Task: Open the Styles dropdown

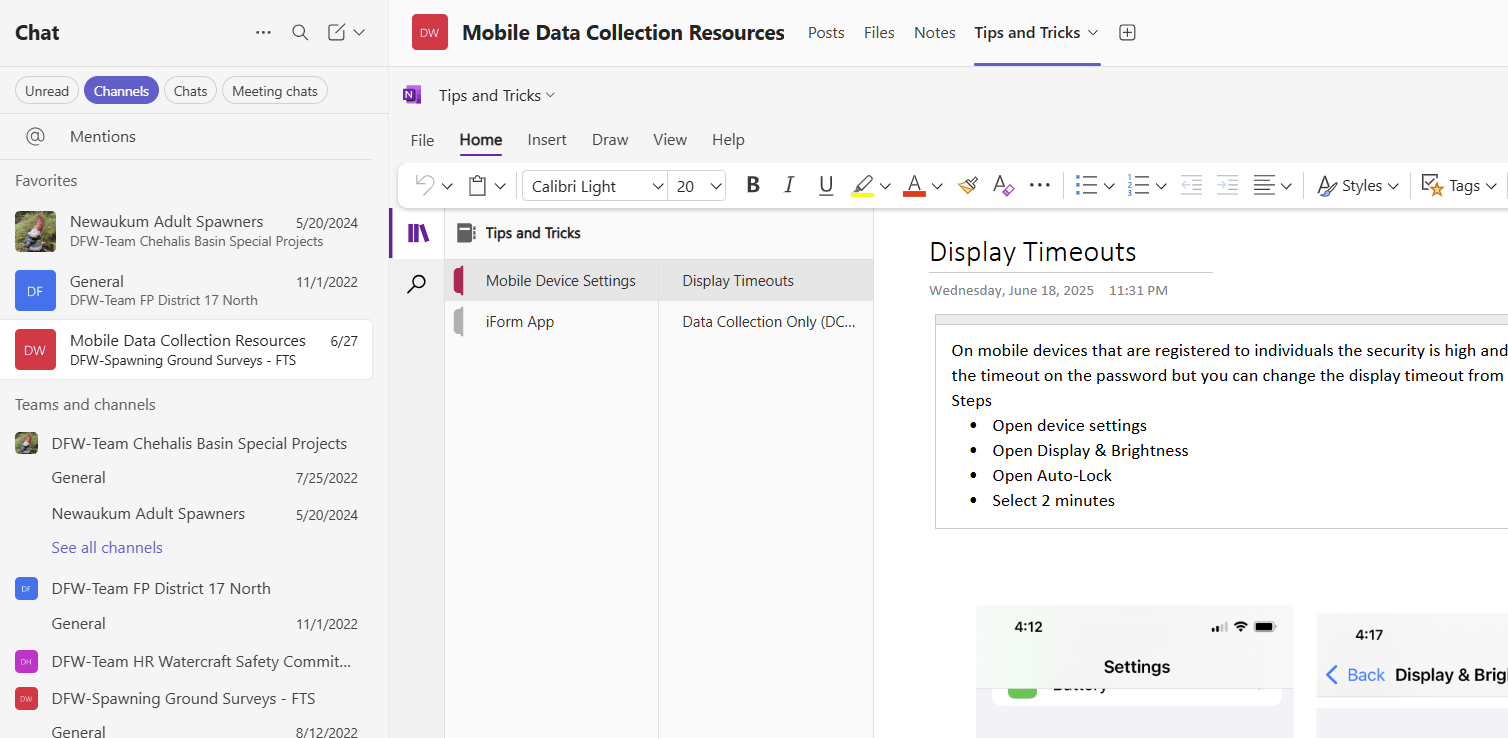Action: tap(1357, 186)
